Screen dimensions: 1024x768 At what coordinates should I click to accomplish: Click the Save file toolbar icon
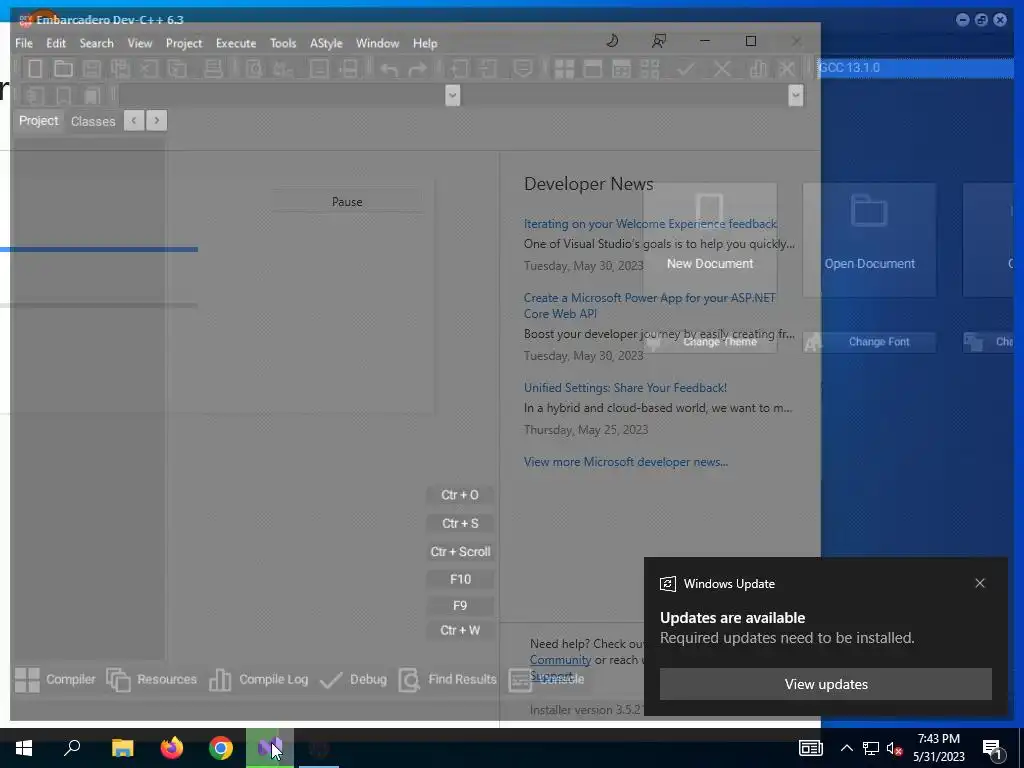point(91,69)
